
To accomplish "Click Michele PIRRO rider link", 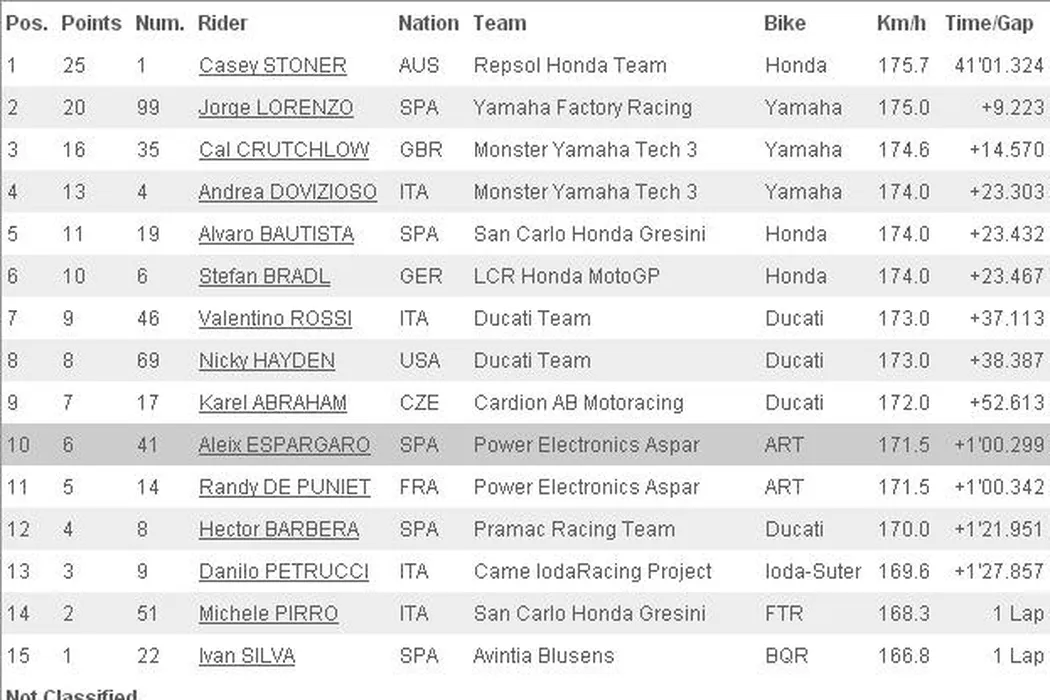I will 268,614.
